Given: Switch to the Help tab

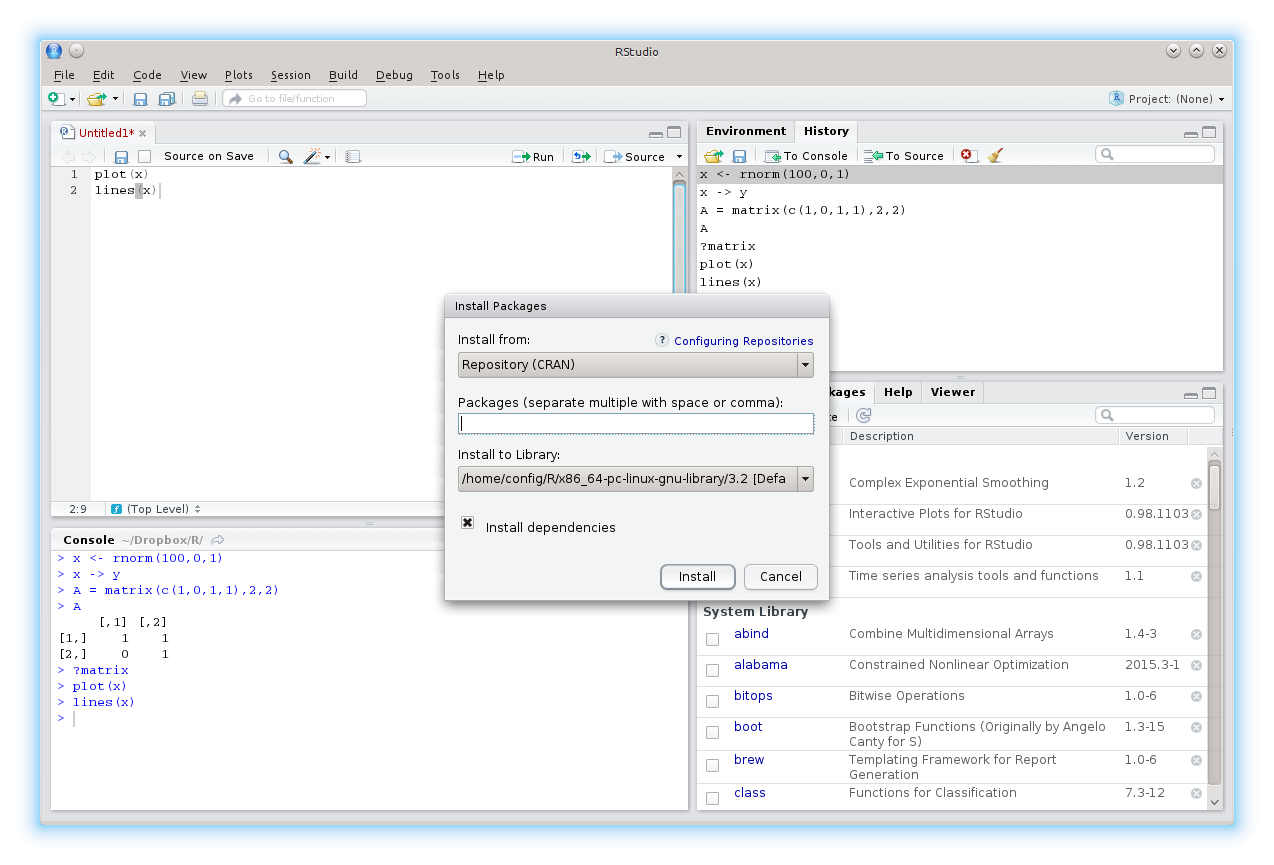Looking at the screenshot, I should [x=897, y=392].
